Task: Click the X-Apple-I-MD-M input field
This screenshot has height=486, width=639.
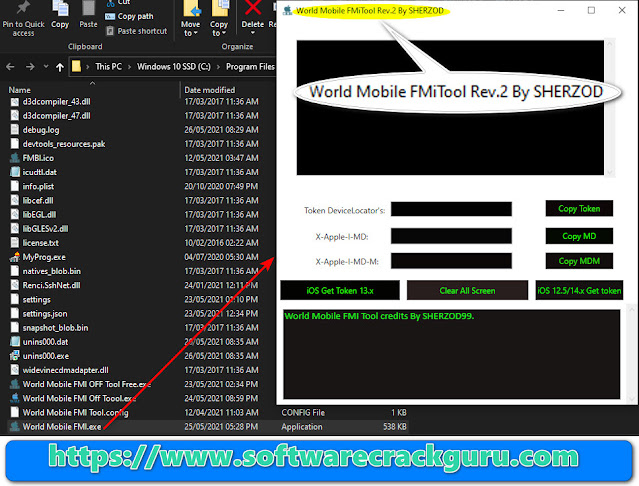Action: tap(451, 261)
